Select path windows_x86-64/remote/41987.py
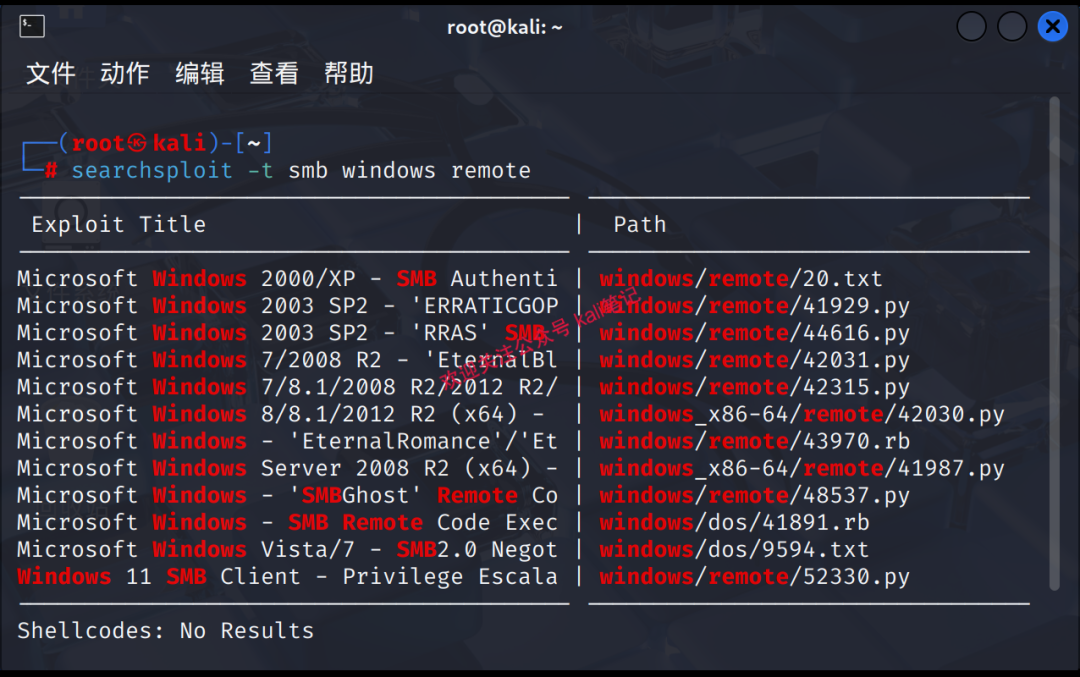Image resolution: width=1080 pixels, height=677 pixels. pyautogui.click(x=802, y=468)
